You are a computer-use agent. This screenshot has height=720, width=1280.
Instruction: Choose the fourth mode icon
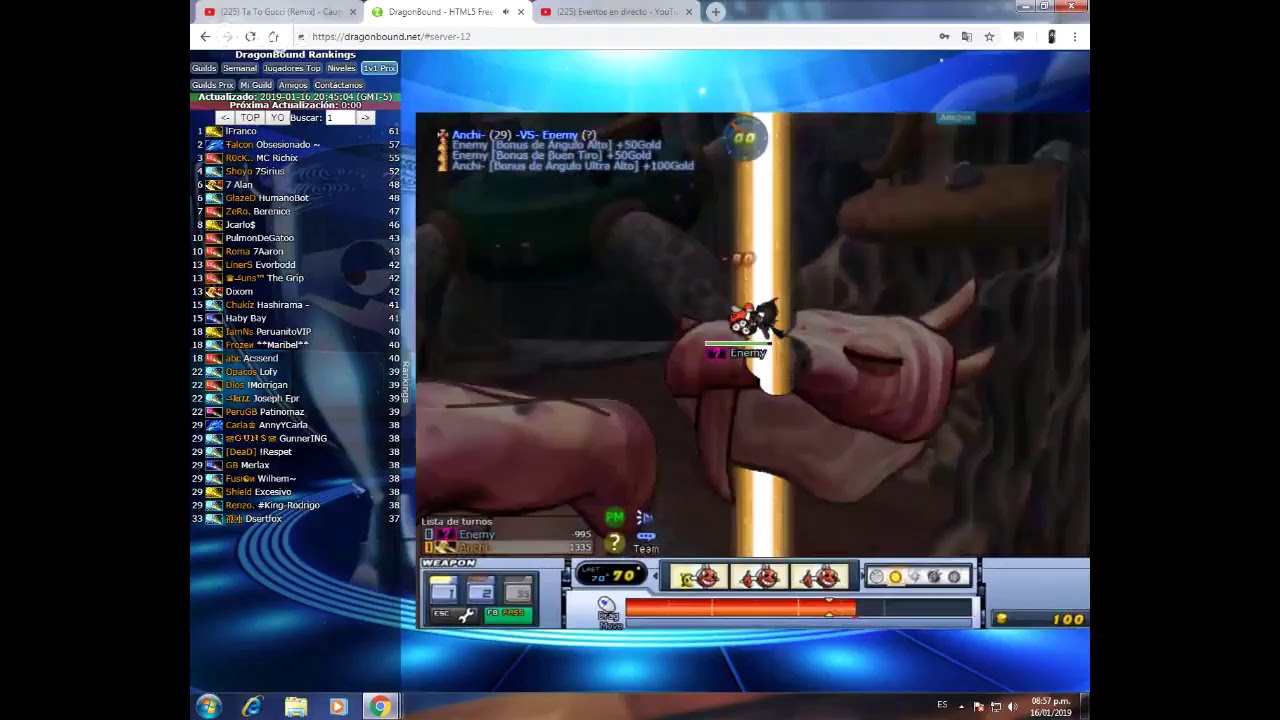[x=934, y=576]
